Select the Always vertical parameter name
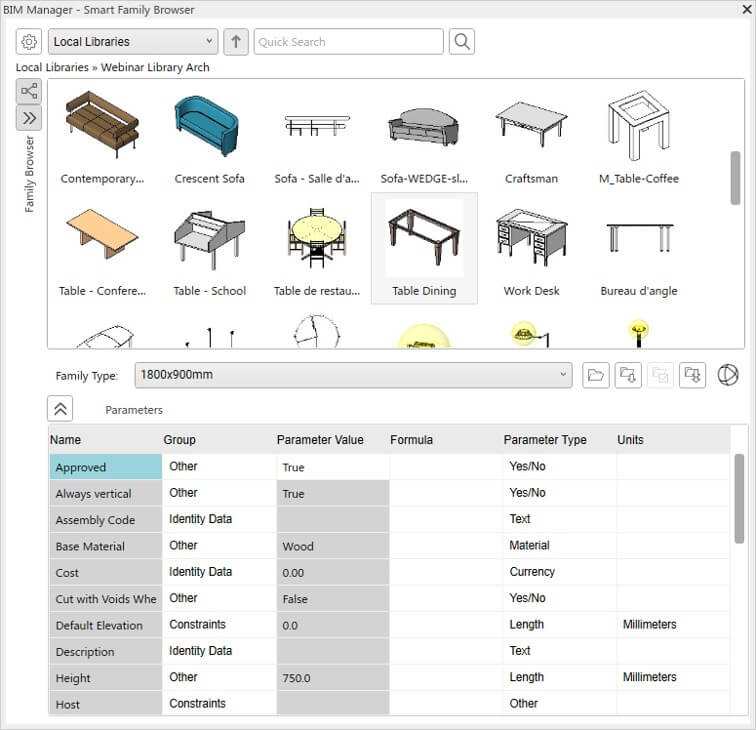Viewport: 756px width, 730px height. click(106, 493)
